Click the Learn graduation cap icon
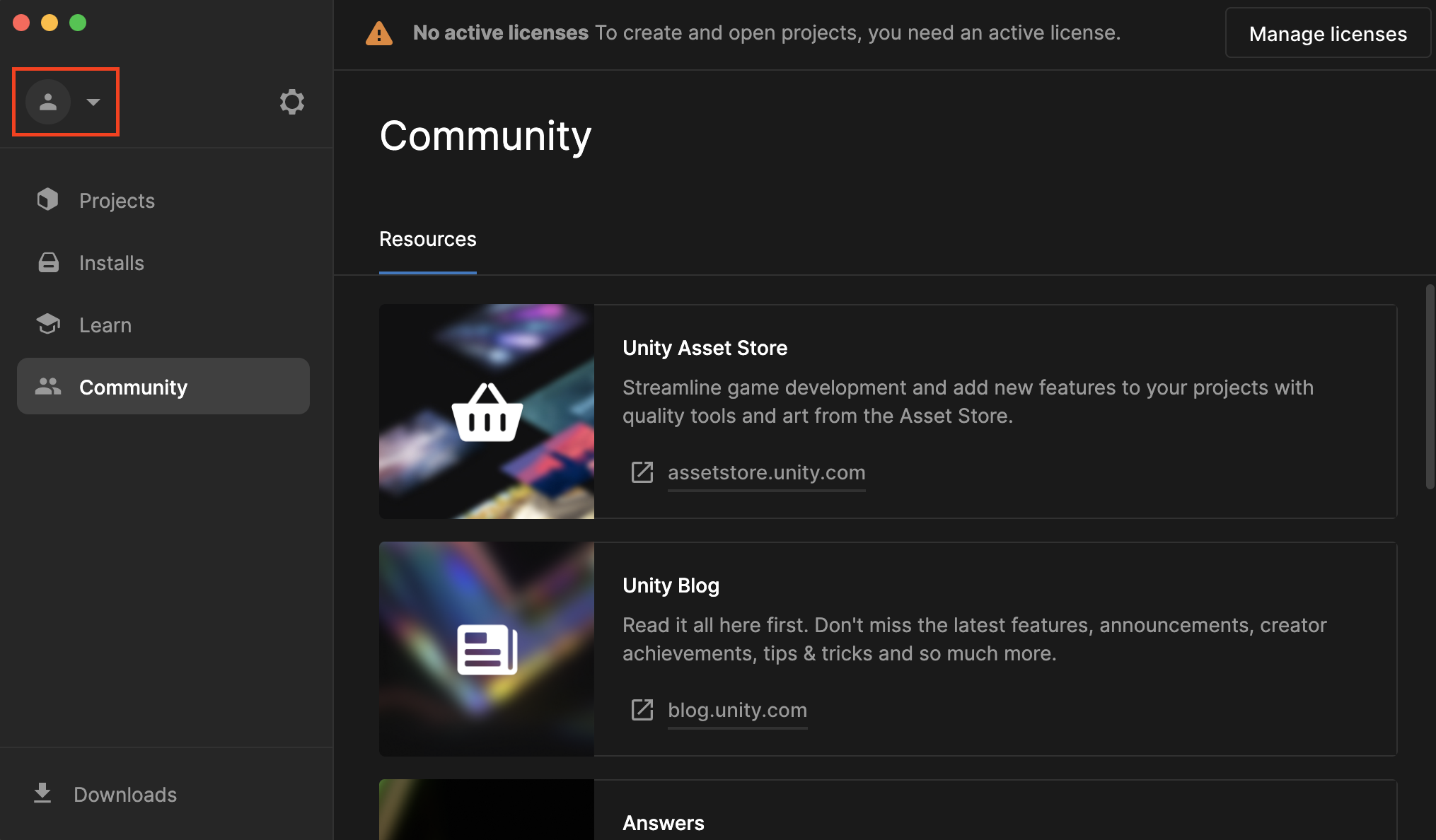1436x840 pixels. [x=48, y=325]
